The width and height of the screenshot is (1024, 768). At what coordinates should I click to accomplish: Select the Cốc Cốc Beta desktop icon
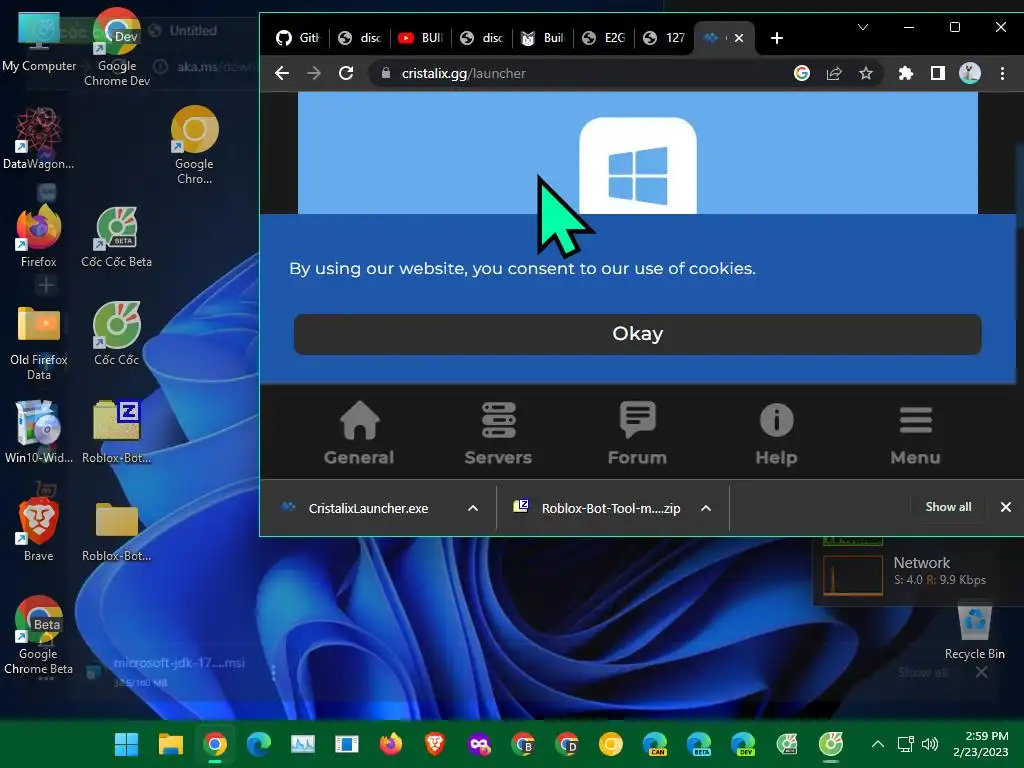coord(116,236)
